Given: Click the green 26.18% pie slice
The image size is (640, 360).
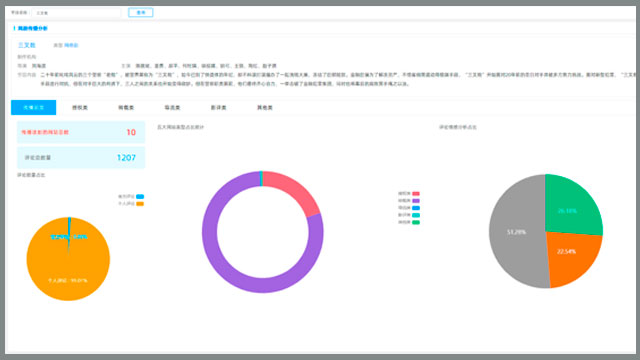Looking at the screenshot, I should 571,206.
